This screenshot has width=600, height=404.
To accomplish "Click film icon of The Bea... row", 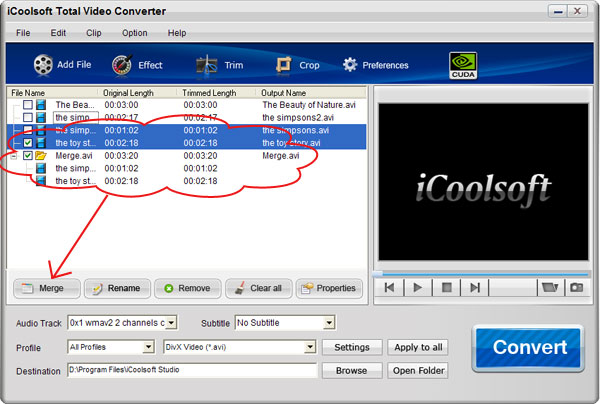I will (x=41, y=104).
